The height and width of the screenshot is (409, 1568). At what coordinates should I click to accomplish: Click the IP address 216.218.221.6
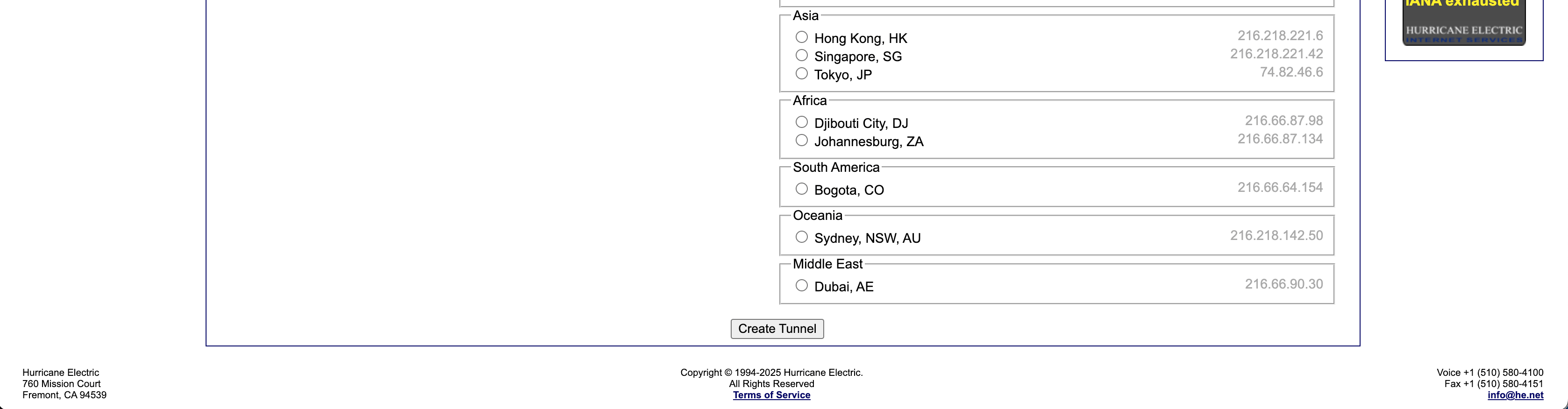(1280, 36)
